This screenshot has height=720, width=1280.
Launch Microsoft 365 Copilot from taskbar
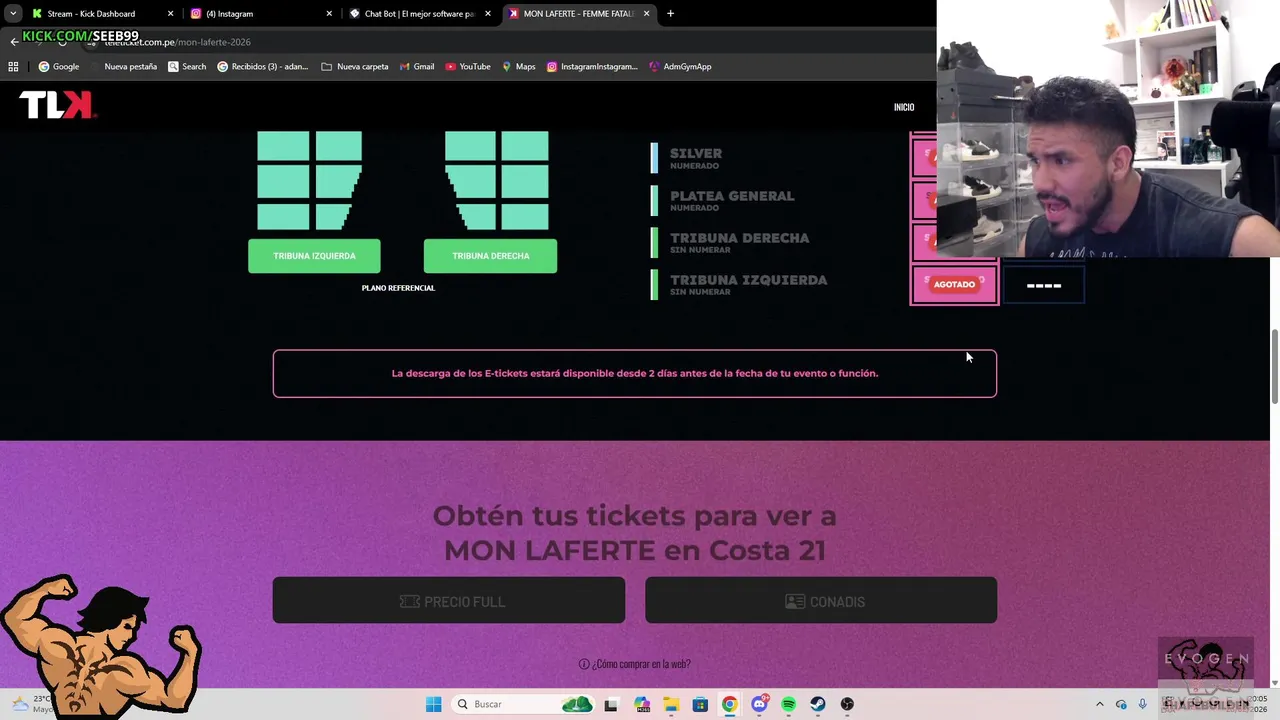[641, 704]
